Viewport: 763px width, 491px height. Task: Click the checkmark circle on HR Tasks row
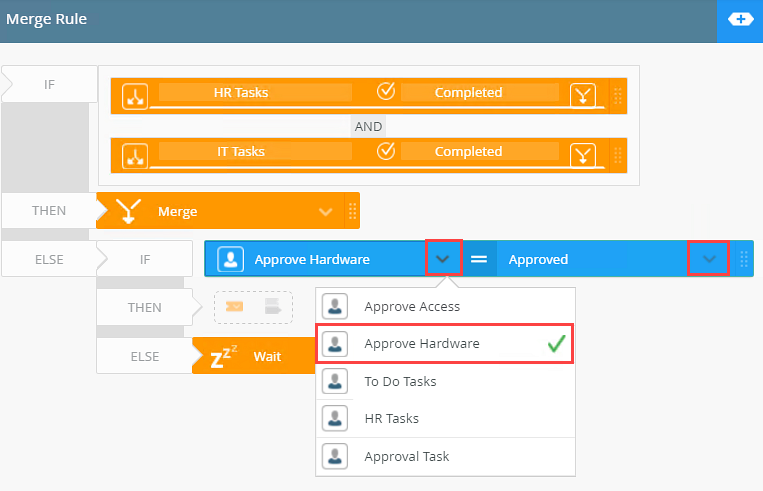(386, 92)
